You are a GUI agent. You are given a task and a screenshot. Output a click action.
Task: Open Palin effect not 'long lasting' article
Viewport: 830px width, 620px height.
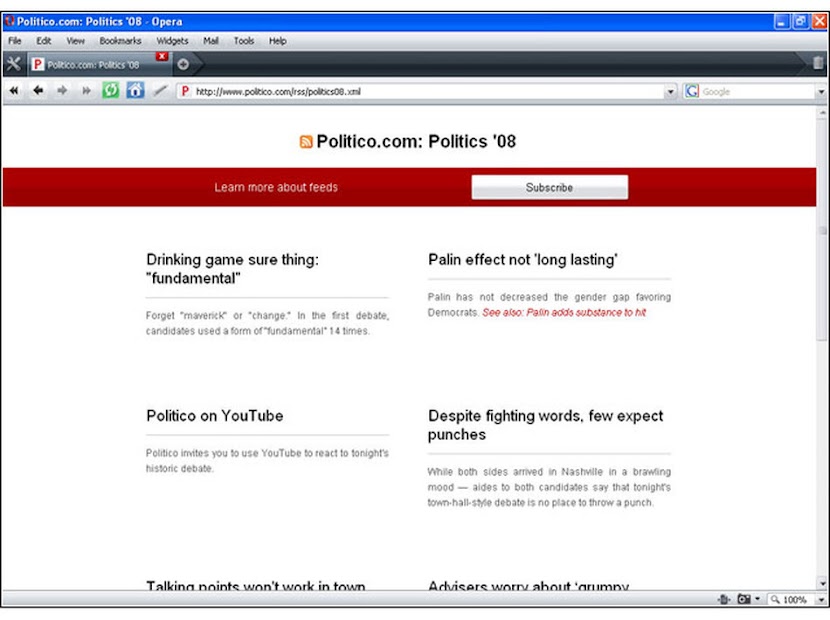point(522,259)
